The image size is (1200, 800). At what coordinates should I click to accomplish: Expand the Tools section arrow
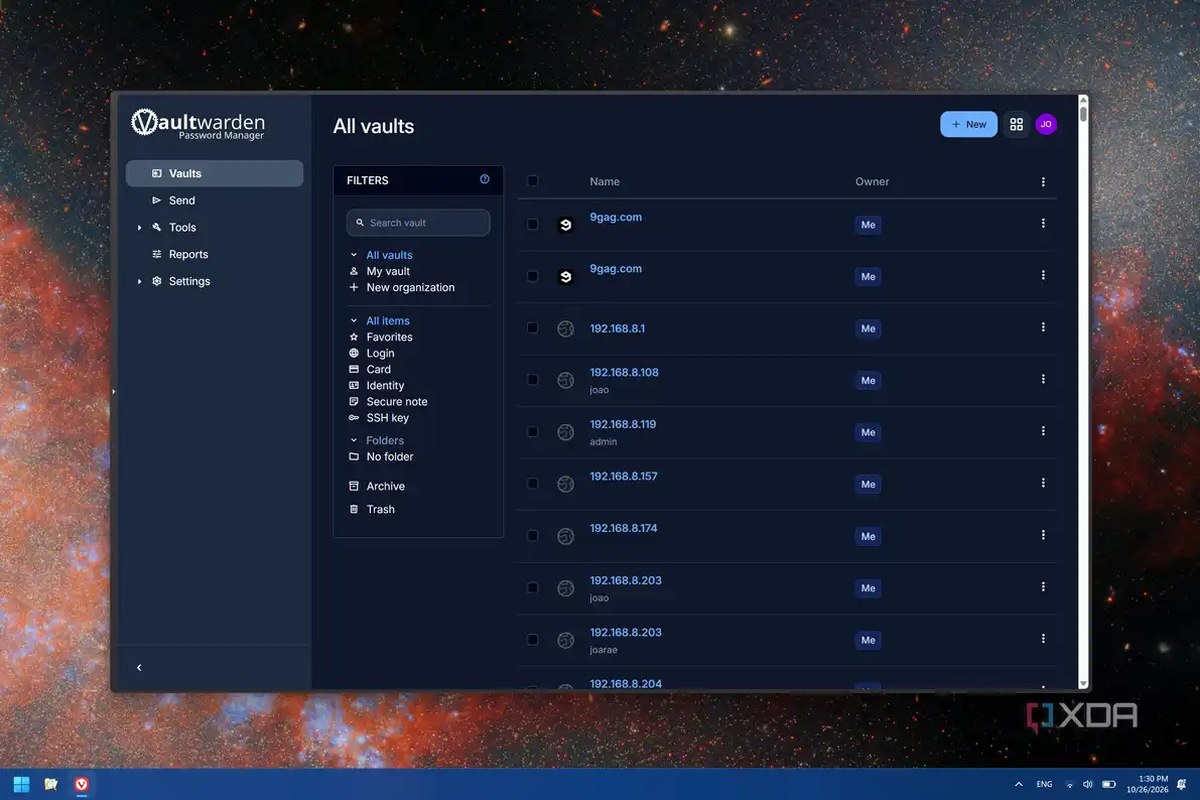coord(140,228)
